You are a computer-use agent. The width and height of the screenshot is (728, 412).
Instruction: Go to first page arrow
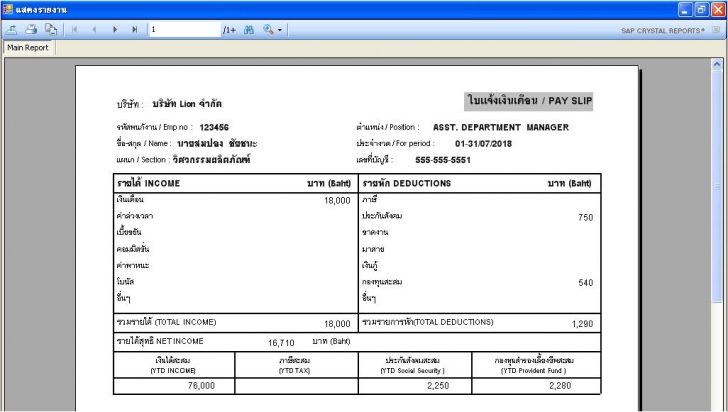point(74,30)
